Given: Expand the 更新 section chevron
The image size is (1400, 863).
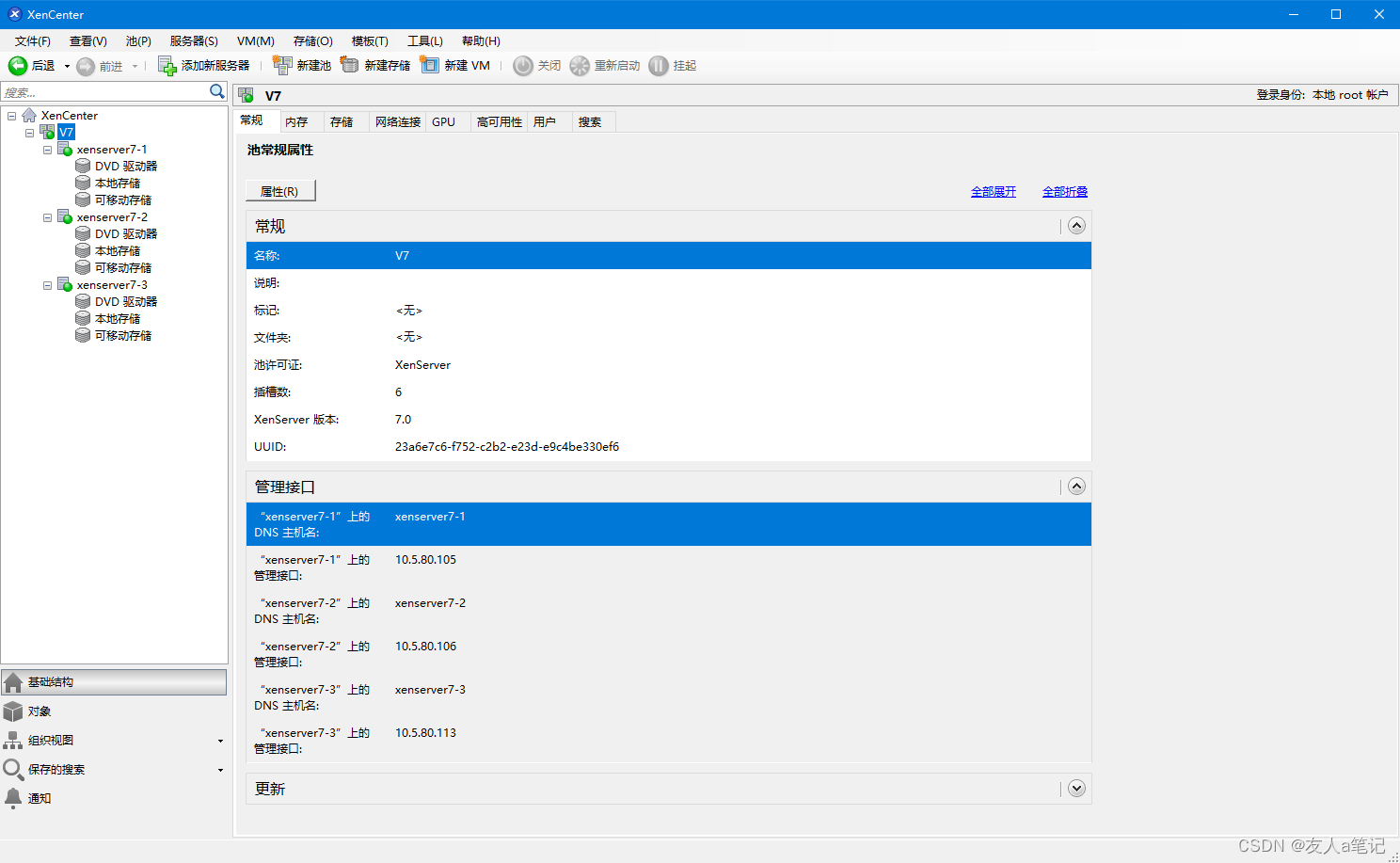Looking at the screenshot, I should coord(1077,789).
